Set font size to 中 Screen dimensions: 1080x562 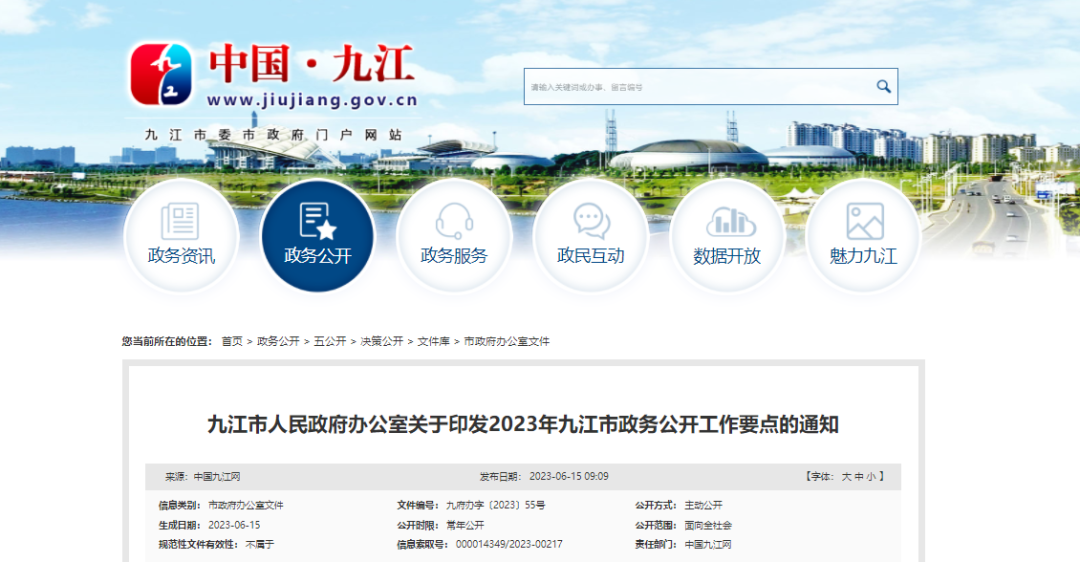[x=859, y=477]
